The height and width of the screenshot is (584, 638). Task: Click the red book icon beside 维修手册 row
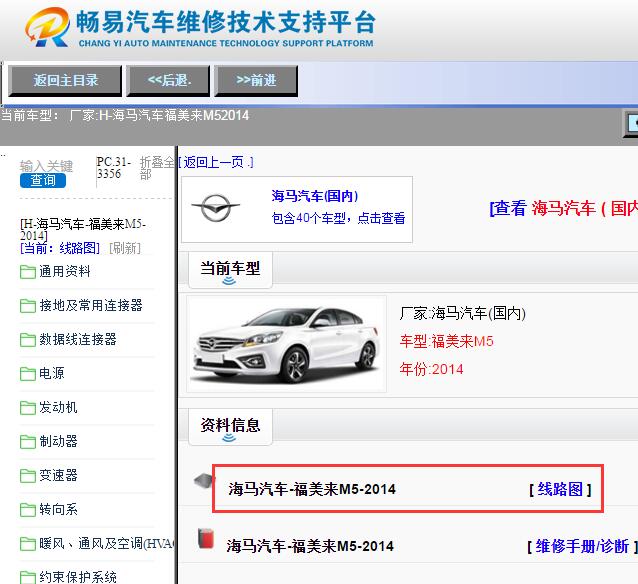(x=205, y=538)
